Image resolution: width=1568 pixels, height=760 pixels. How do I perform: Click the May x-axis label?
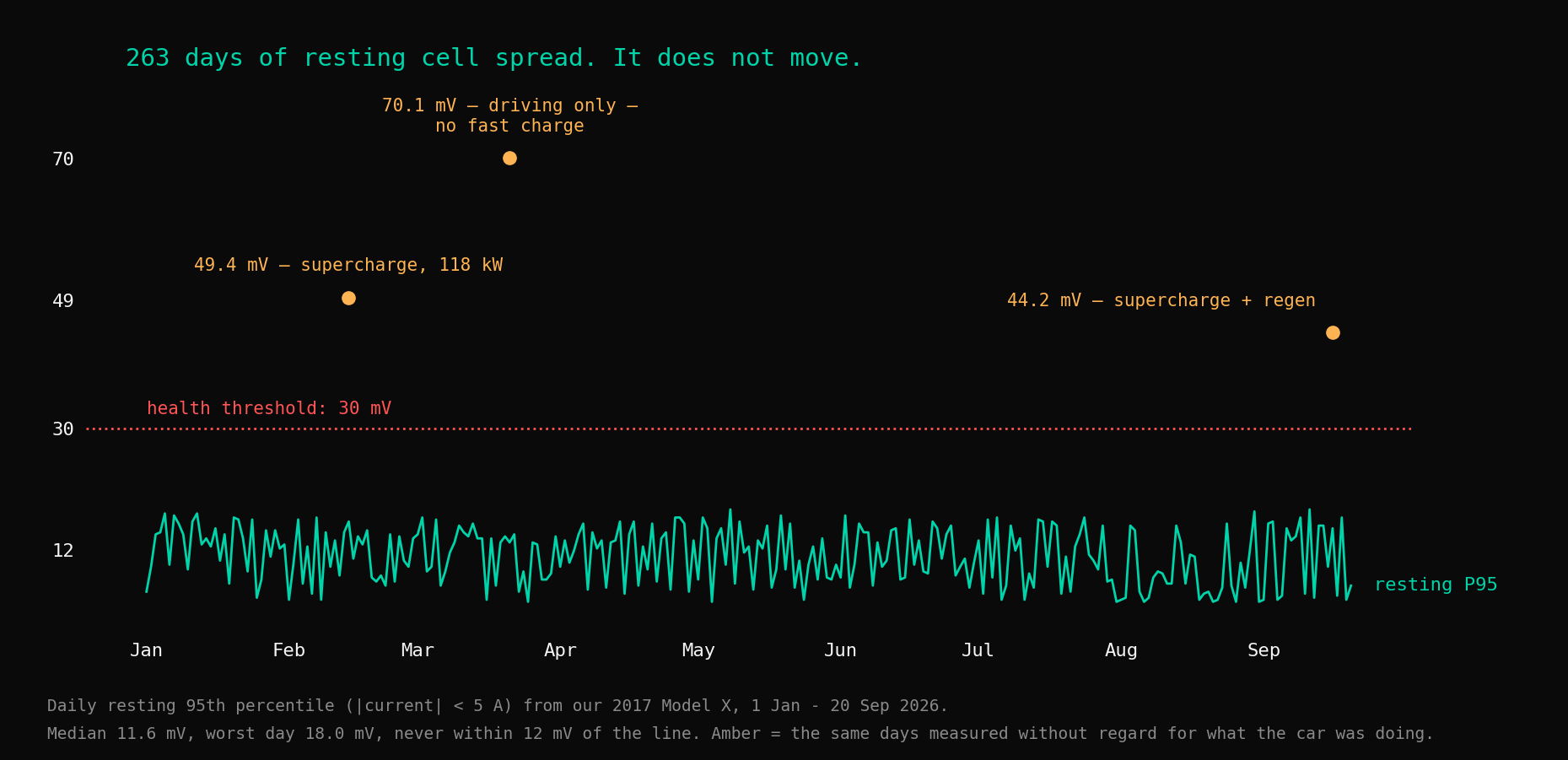tap(698, 650)
